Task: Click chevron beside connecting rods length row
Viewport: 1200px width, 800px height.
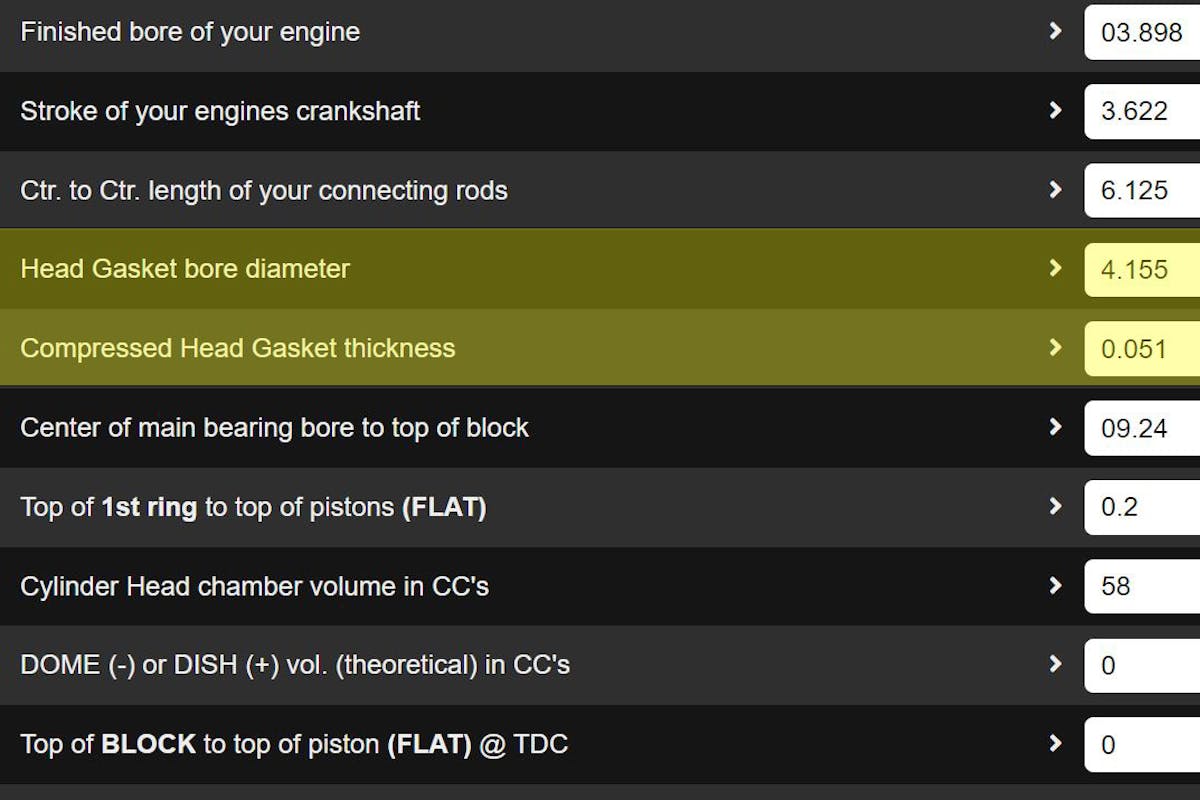Action: 1055,189
